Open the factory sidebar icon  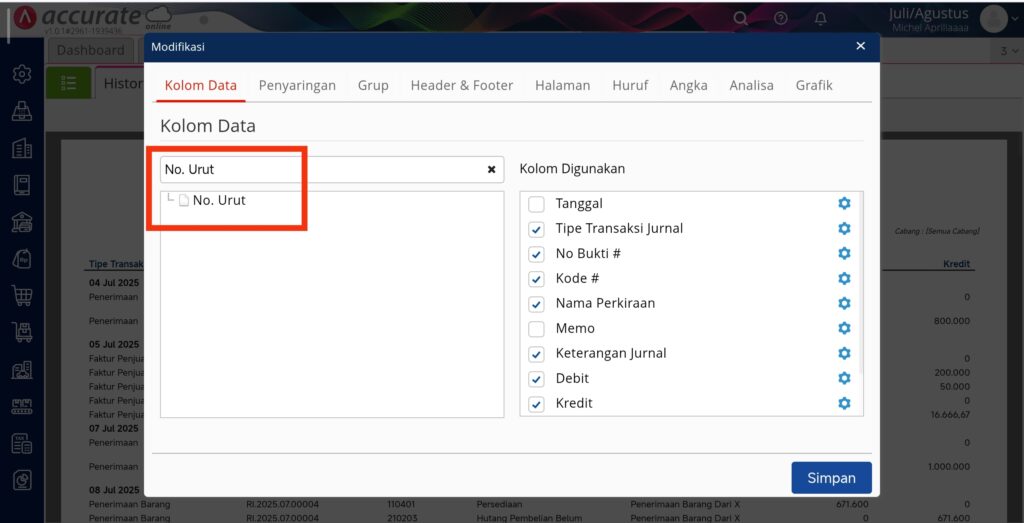point(22,370)
